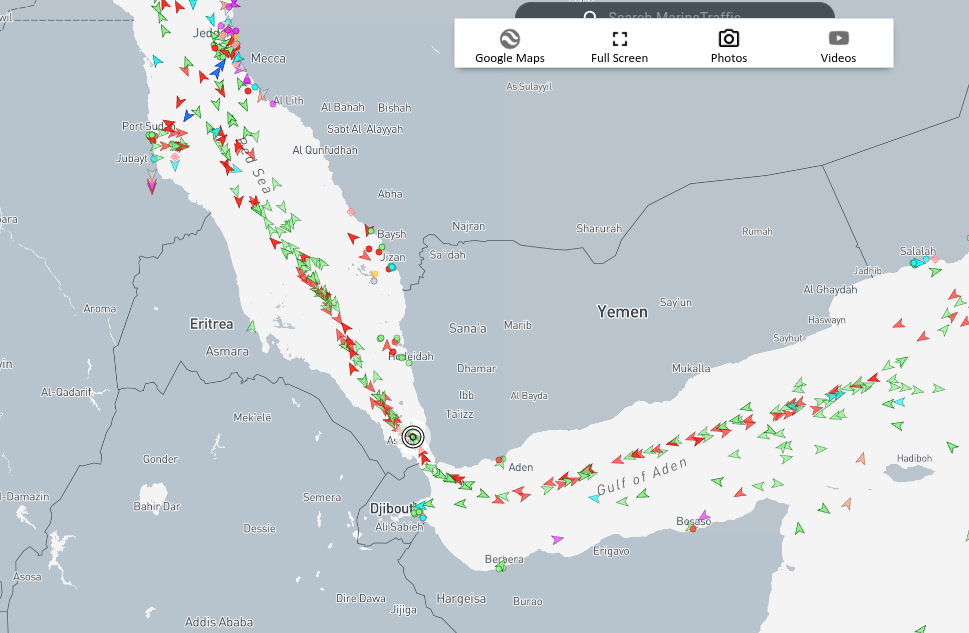Click the camera Photos icon
This screenshot has height=633, width=969.
(x=729, y=38)
